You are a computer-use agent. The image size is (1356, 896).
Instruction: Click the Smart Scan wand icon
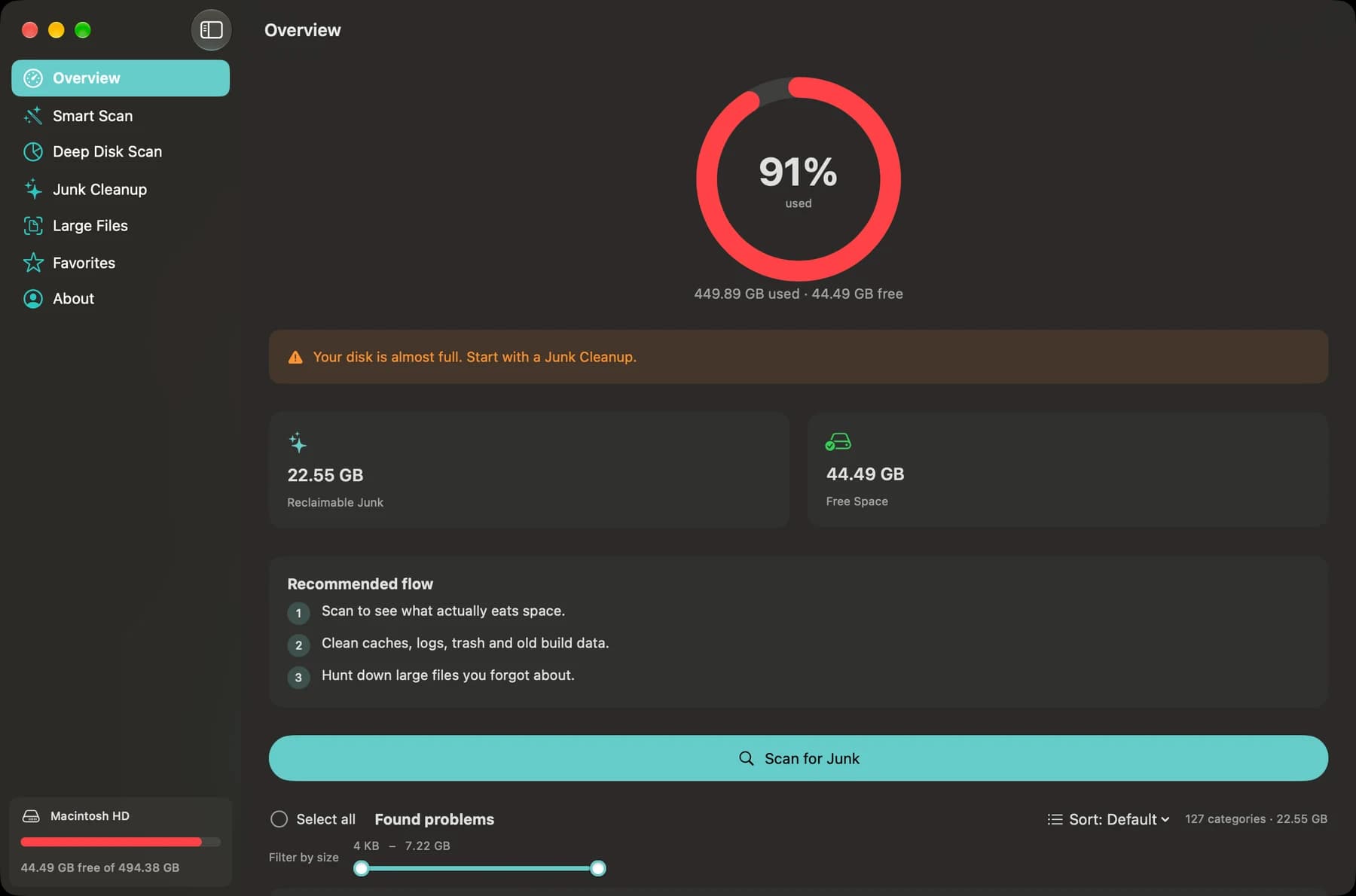[33, 115]
